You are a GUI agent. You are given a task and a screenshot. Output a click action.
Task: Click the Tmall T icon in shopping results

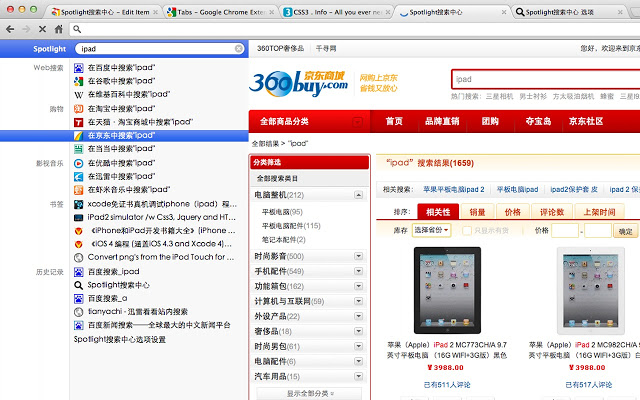78,122
